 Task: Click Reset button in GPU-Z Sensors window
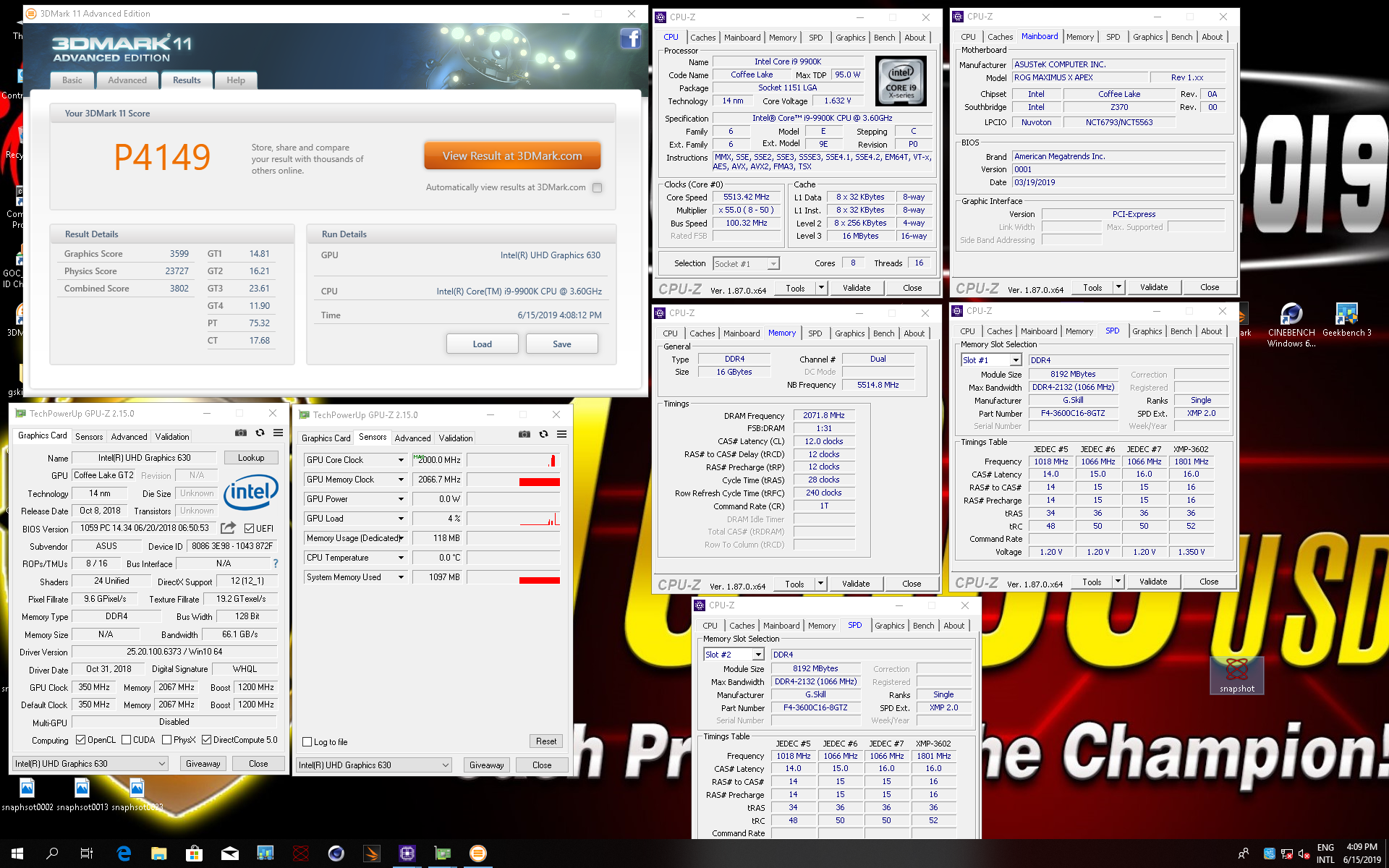(546, 741)
